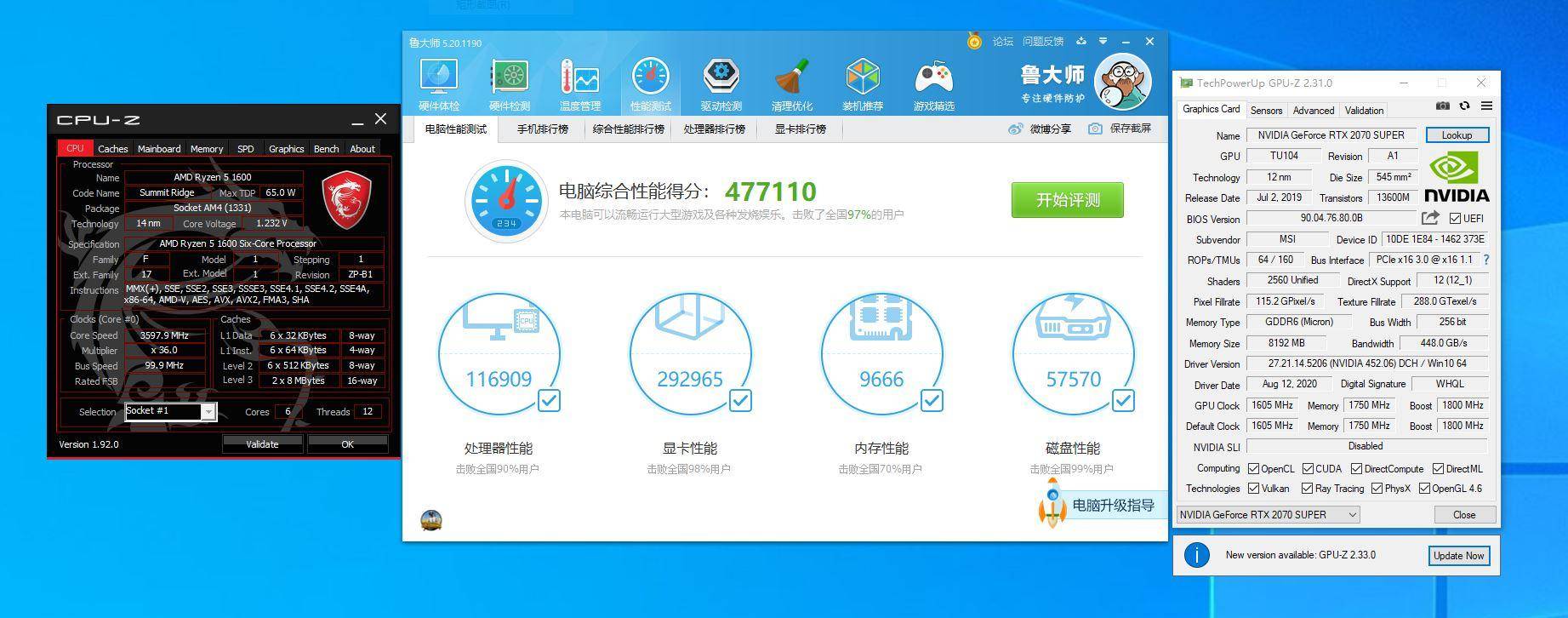Toggle the UEFI checkbox in GPU-Z
1568x618 pixels.
pyautogui.click(x=1455, y=219)
